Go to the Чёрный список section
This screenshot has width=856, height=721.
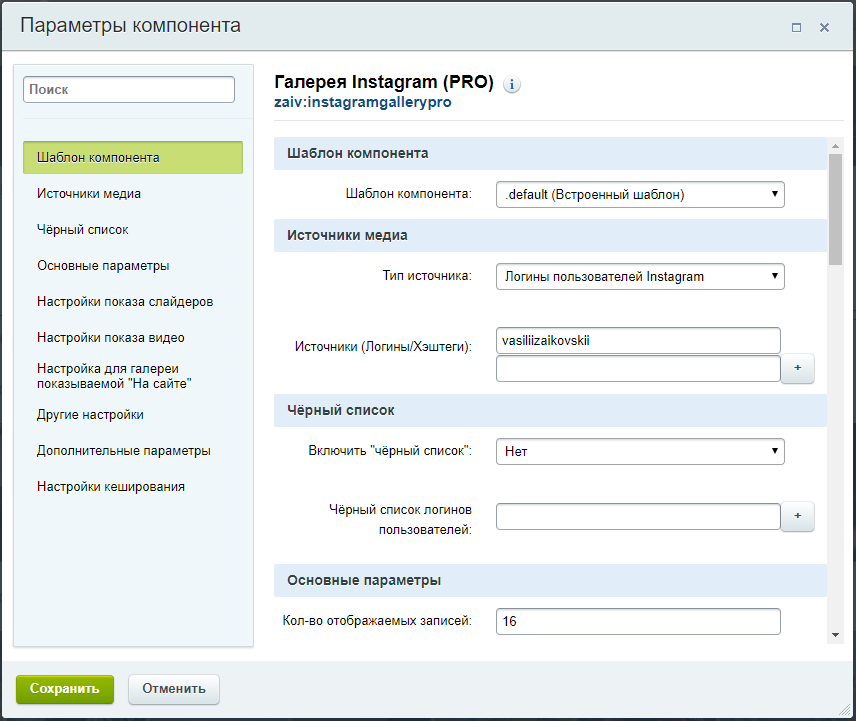click(83, 230)
